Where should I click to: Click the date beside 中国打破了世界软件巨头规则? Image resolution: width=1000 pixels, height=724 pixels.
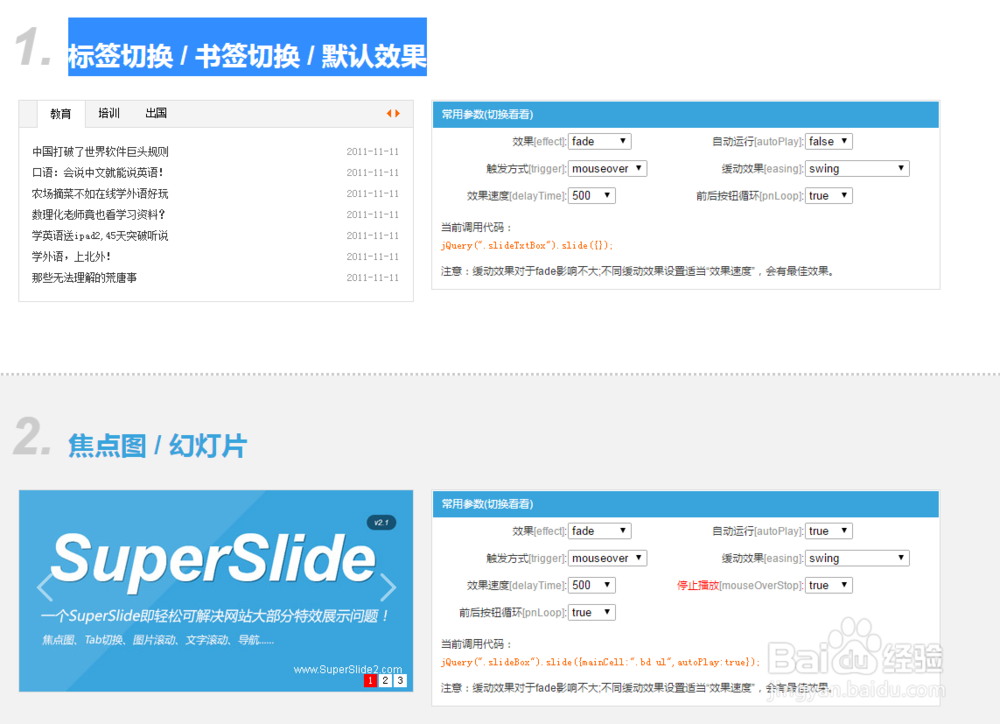tap(372, 152)
